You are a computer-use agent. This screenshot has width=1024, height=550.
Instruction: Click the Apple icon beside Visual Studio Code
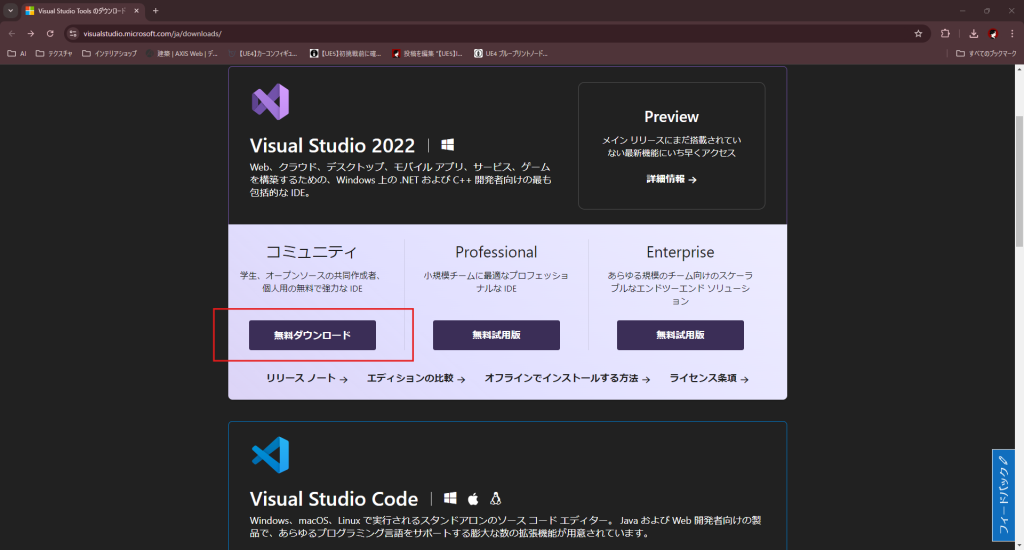pos(473,498)
